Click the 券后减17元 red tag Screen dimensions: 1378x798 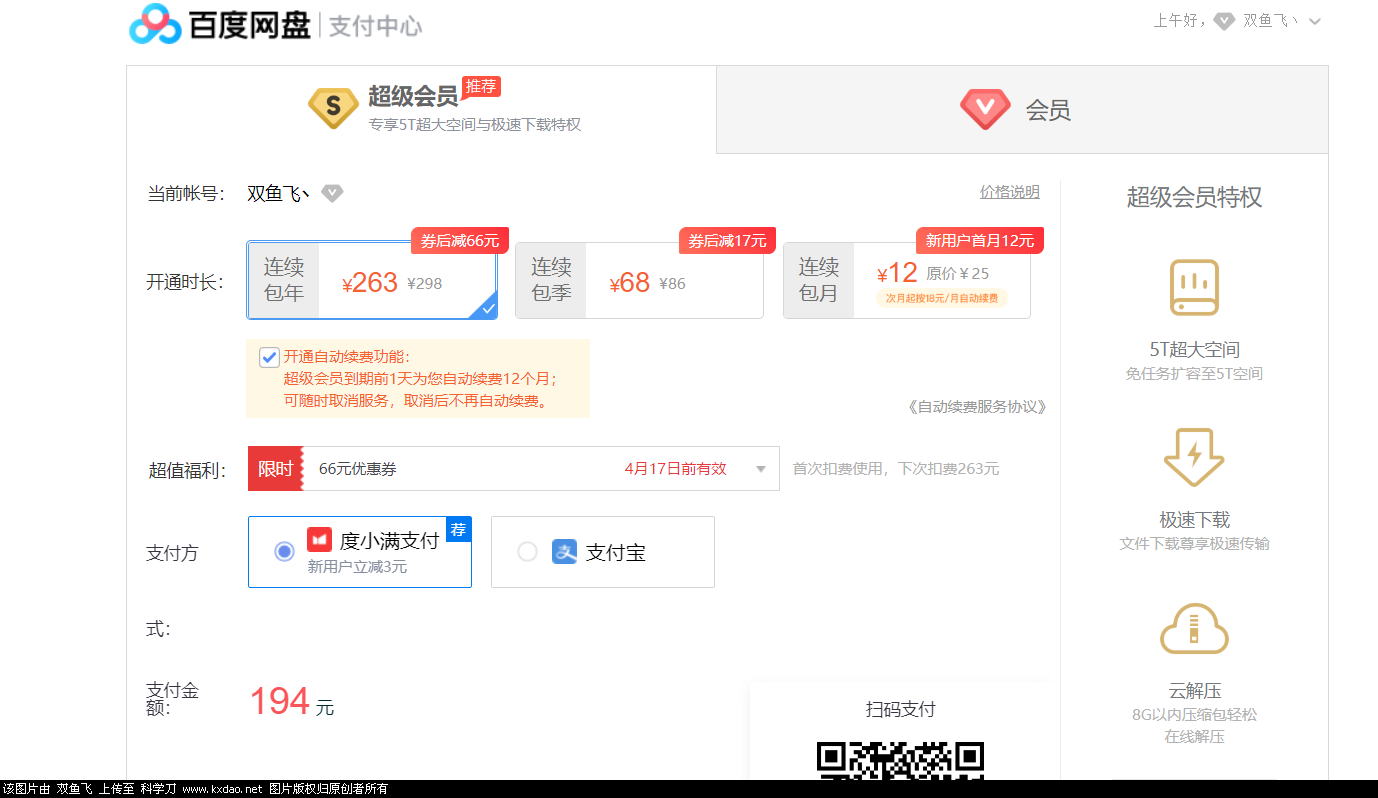tap(727, 241)
